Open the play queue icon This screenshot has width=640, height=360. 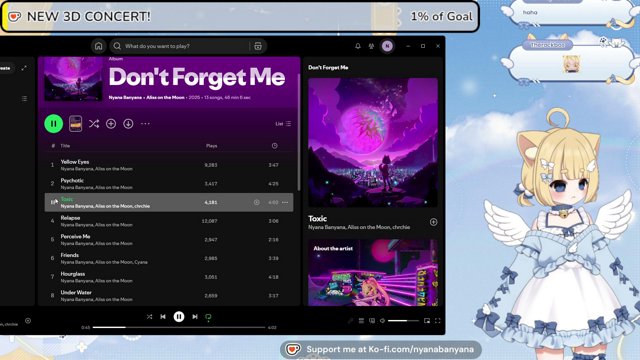[361, 321]
